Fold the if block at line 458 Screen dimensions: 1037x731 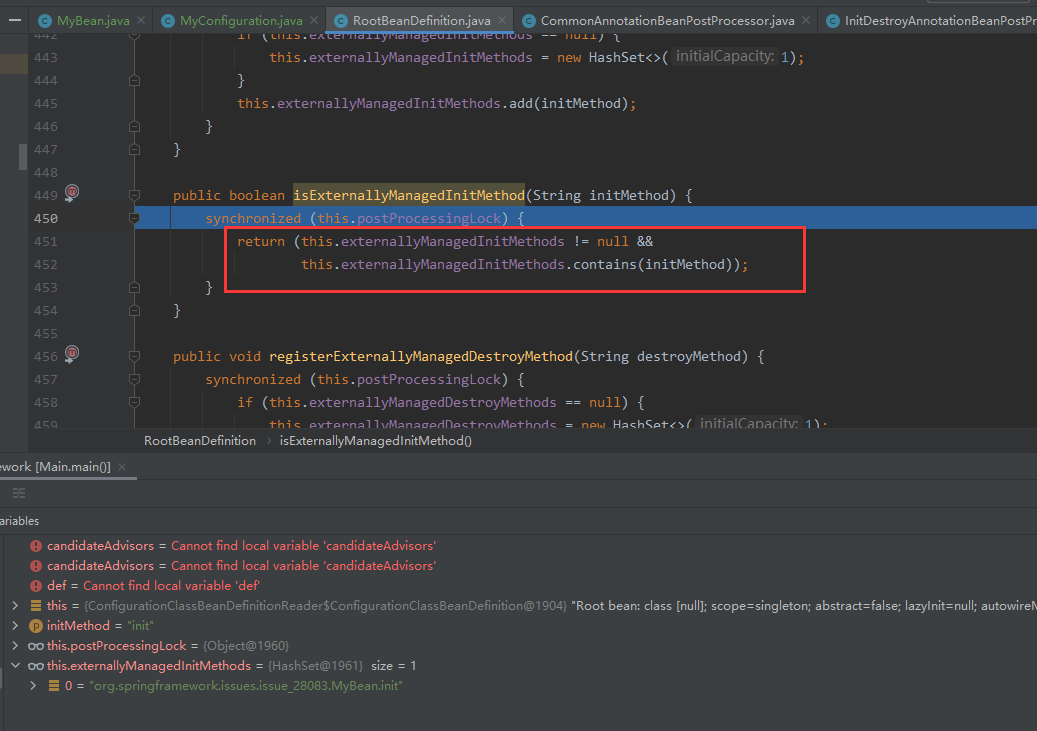tap(134, 402)
